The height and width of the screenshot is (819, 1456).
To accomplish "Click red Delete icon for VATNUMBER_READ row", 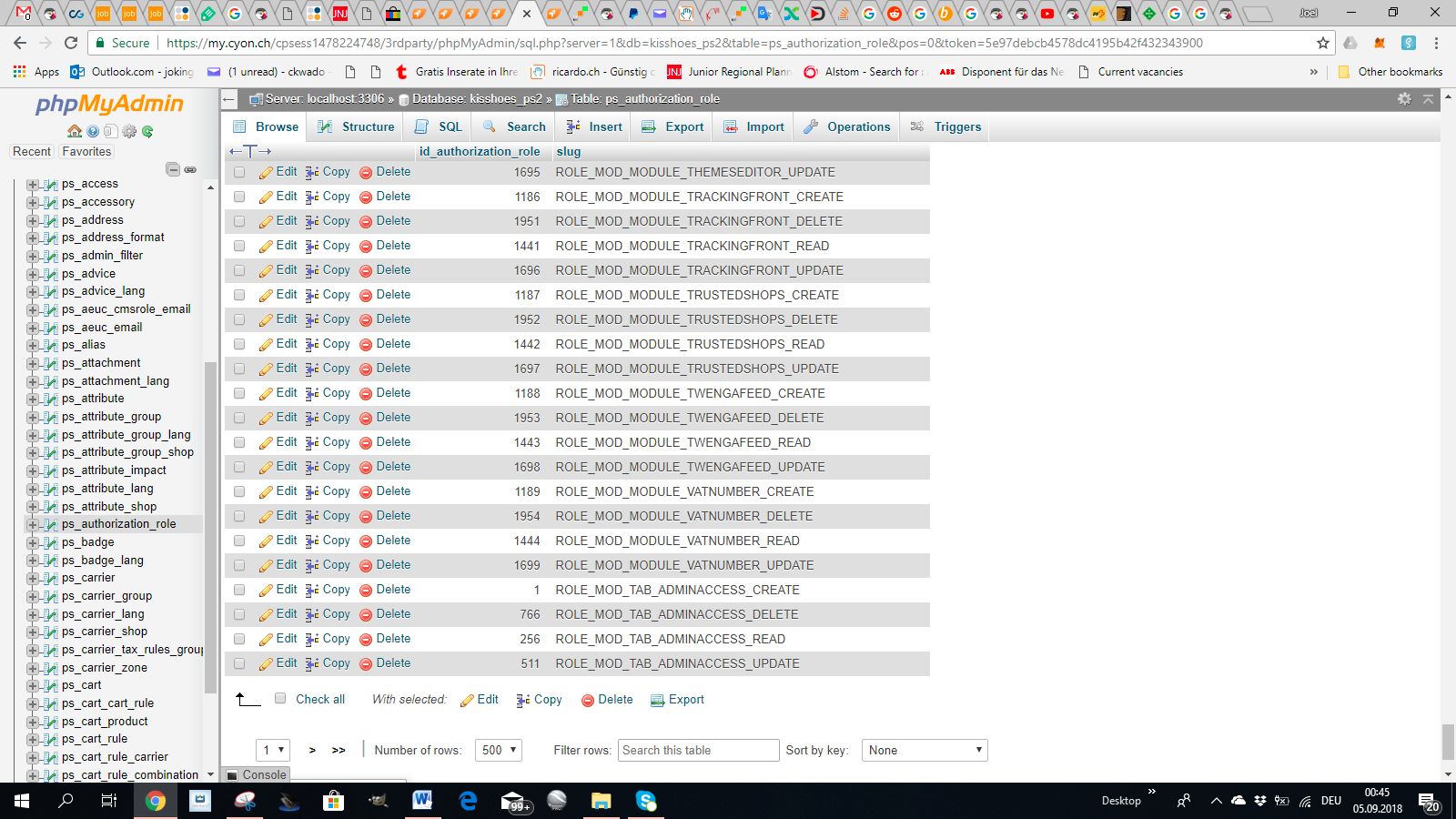I will [366, 541].
